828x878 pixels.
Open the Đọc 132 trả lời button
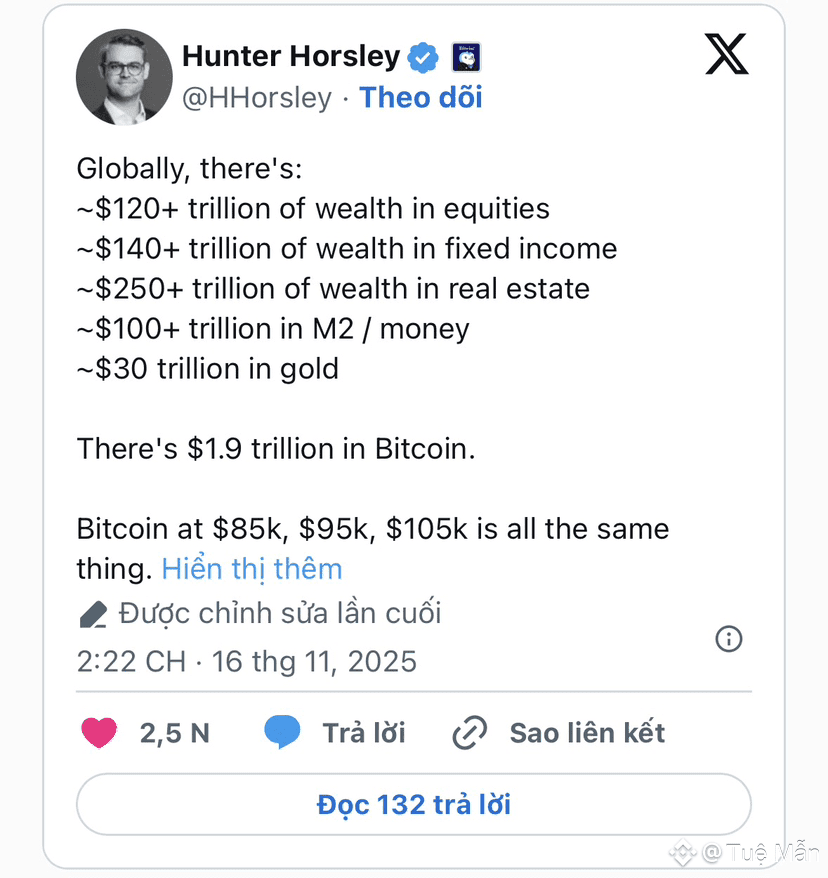pyautogui.click(x=414, y=805)
